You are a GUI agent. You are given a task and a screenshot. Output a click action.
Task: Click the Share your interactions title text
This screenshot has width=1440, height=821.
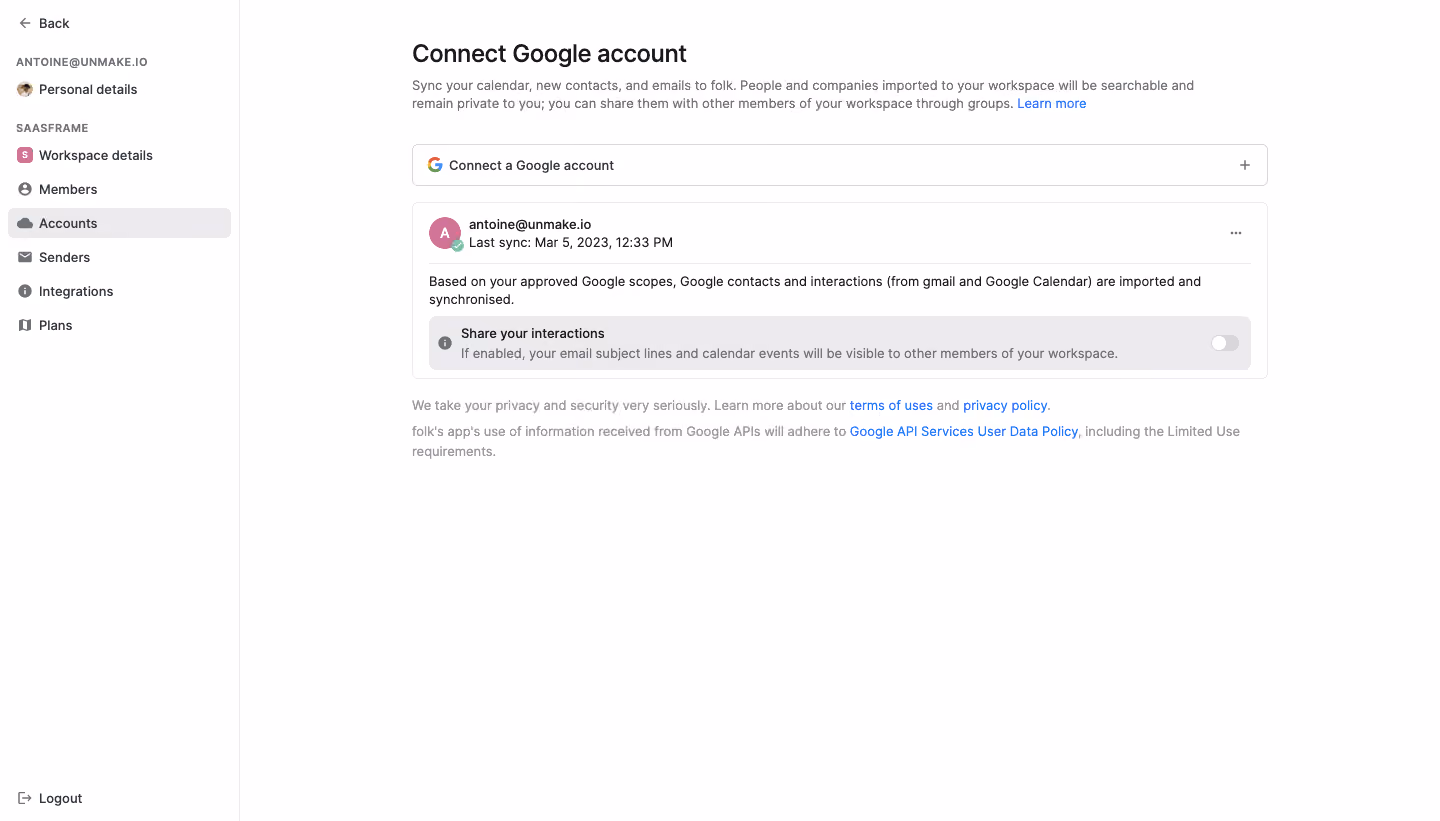coord(533,334)
